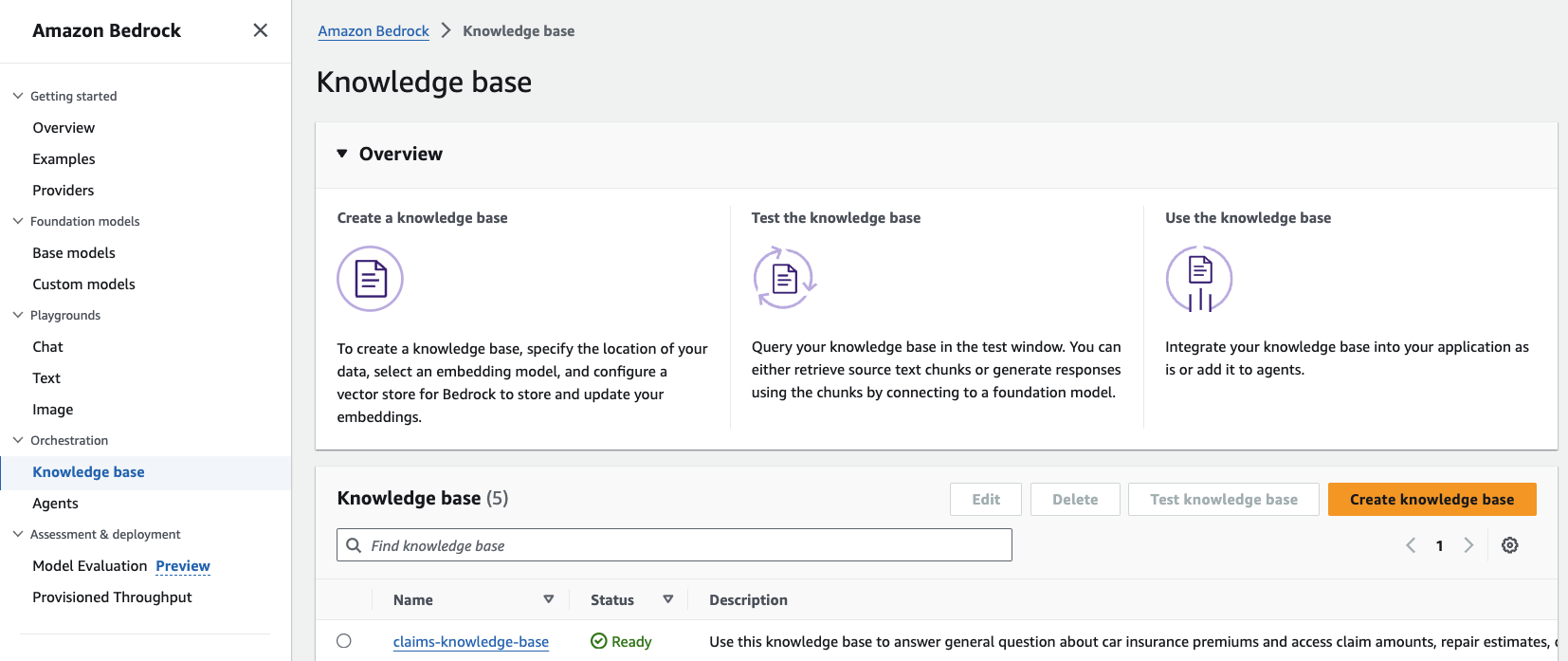
Task: Click the Amazon Bedrock breadcrumb link
Action: tap(374, 30)
